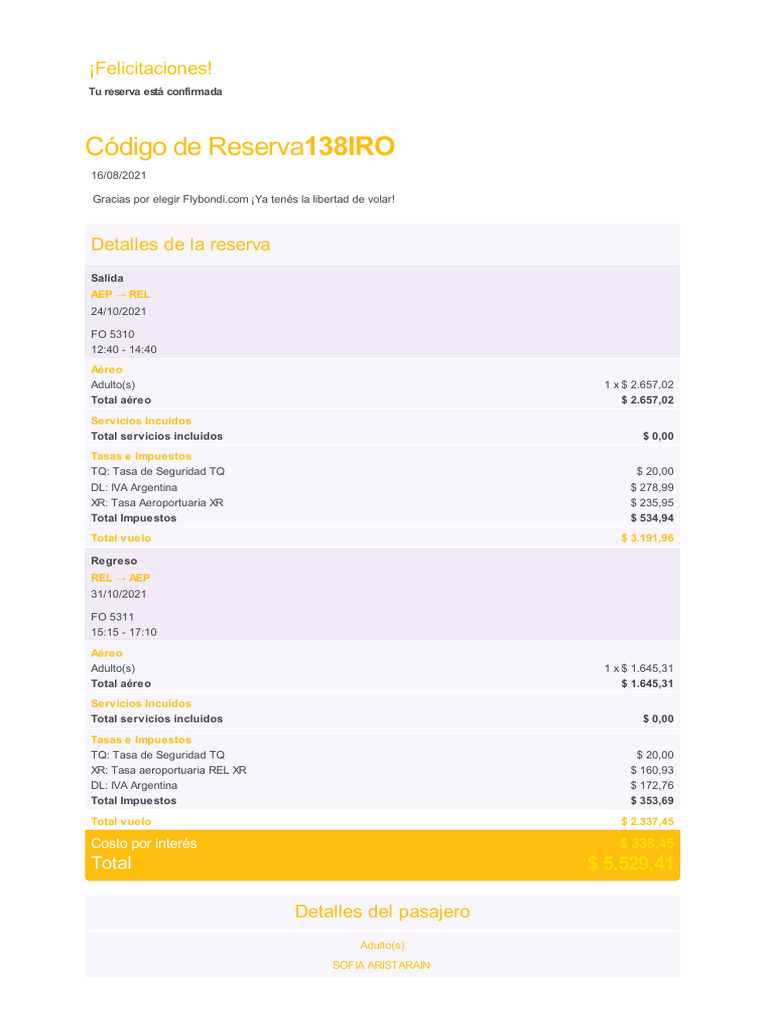Viewport: 768px width, 1024px height.
Task: Click the ¡Felicitaciones! heading
Action: [150, 68]
